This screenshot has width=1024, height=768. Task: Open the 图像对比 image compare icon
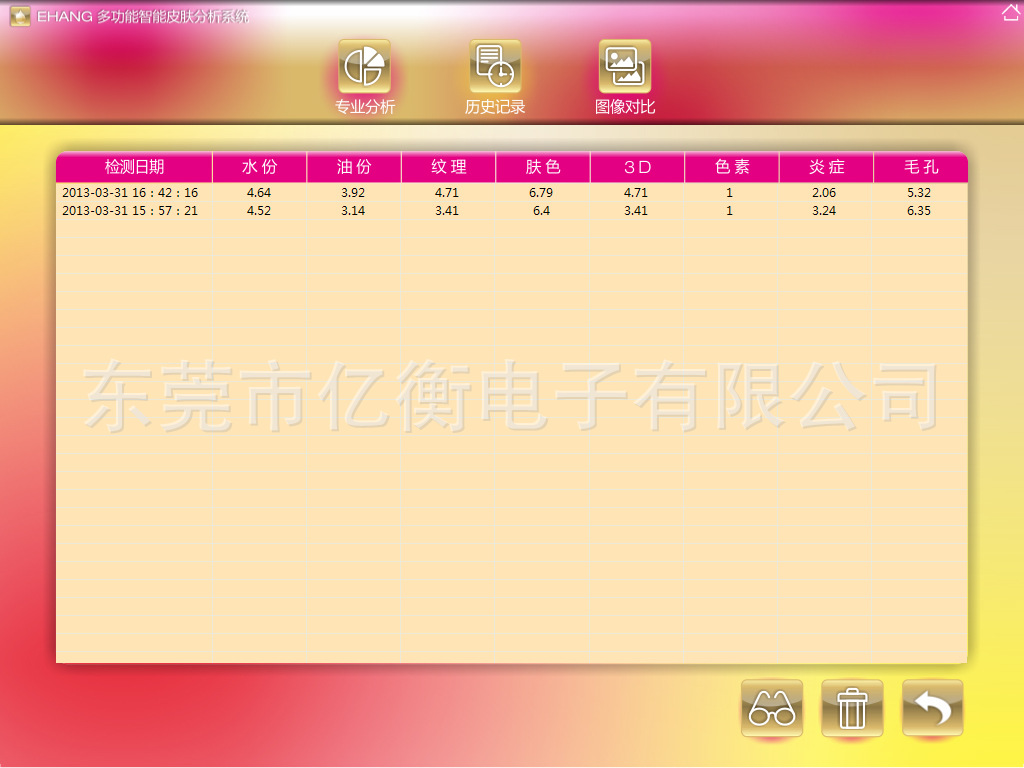625,67
